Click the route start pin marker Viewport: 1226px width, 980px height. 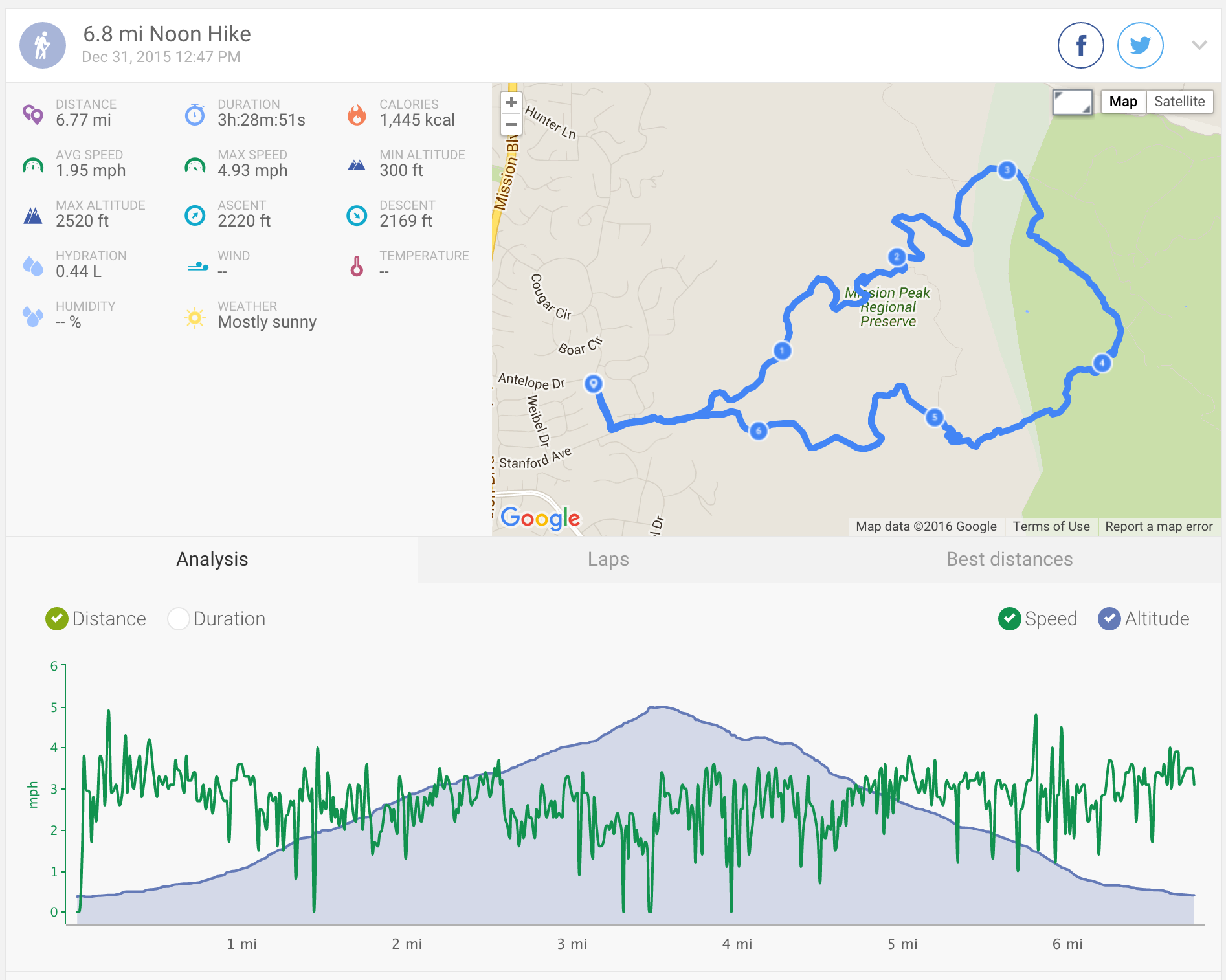(593, 383)
